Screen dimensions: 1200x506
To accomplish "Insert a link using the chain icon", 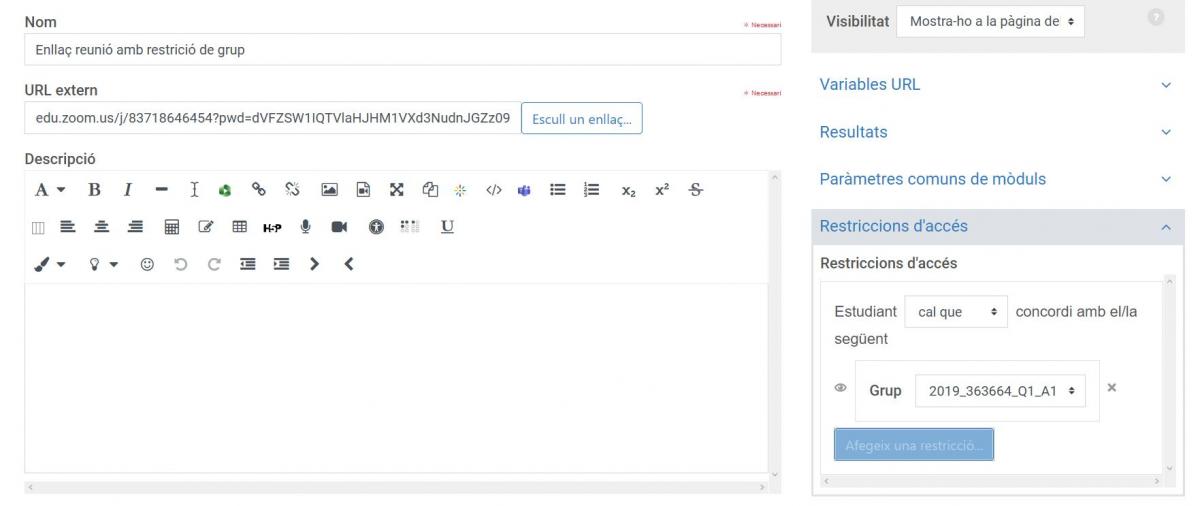I will [x=258, y=190].
